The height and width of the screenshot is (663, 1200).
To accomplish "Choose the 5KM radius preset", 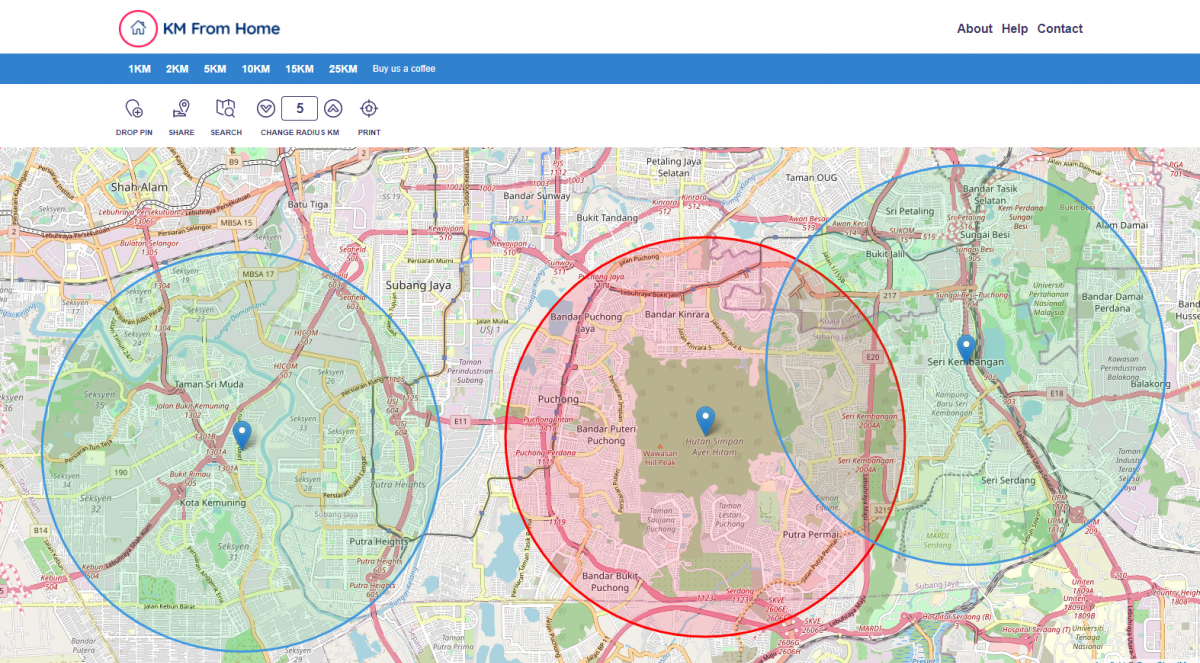I will [x=215, y=69].
